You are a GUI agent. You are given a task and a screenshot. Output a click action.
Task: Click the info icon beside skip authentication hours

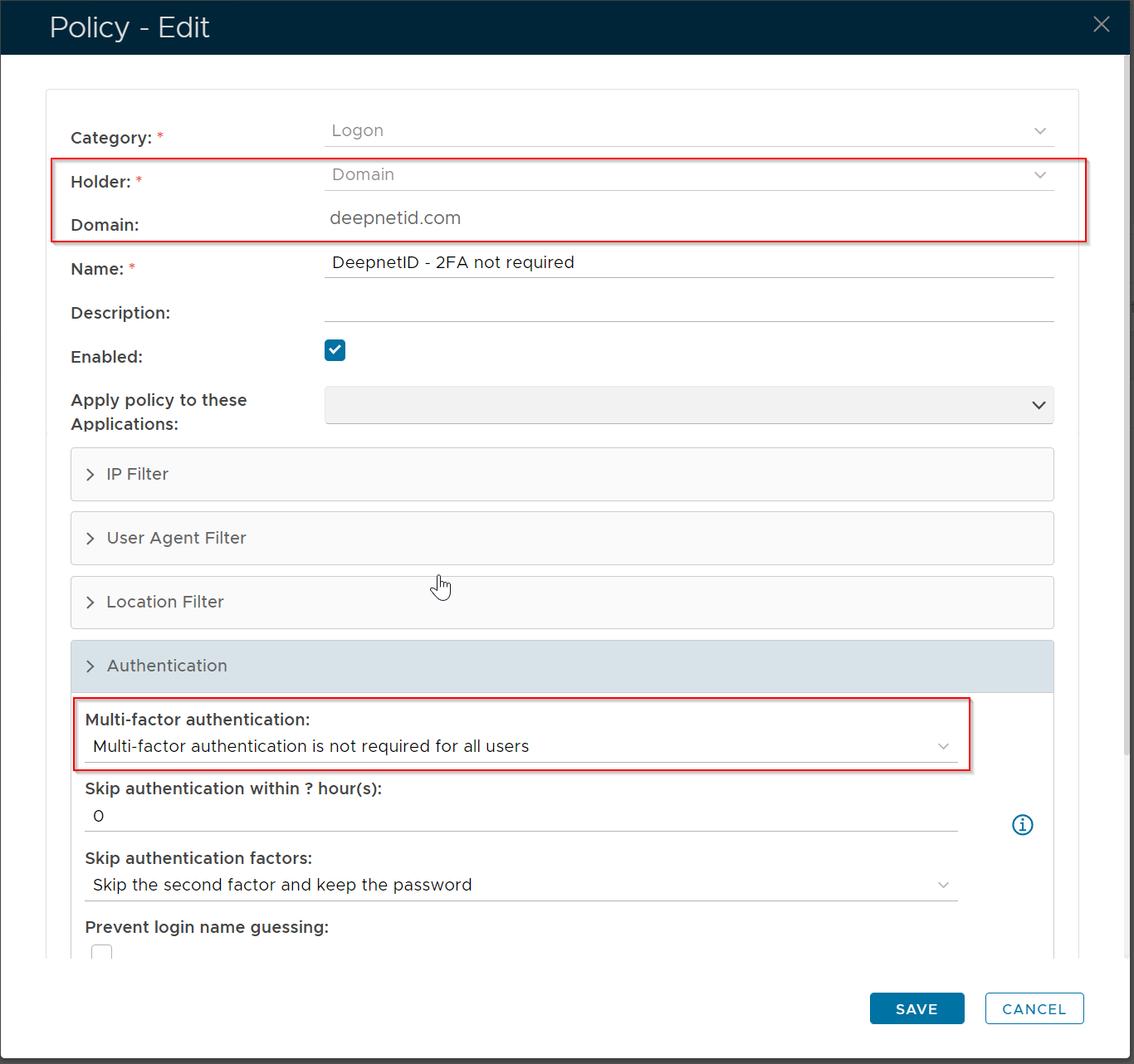pos(1022,825)
